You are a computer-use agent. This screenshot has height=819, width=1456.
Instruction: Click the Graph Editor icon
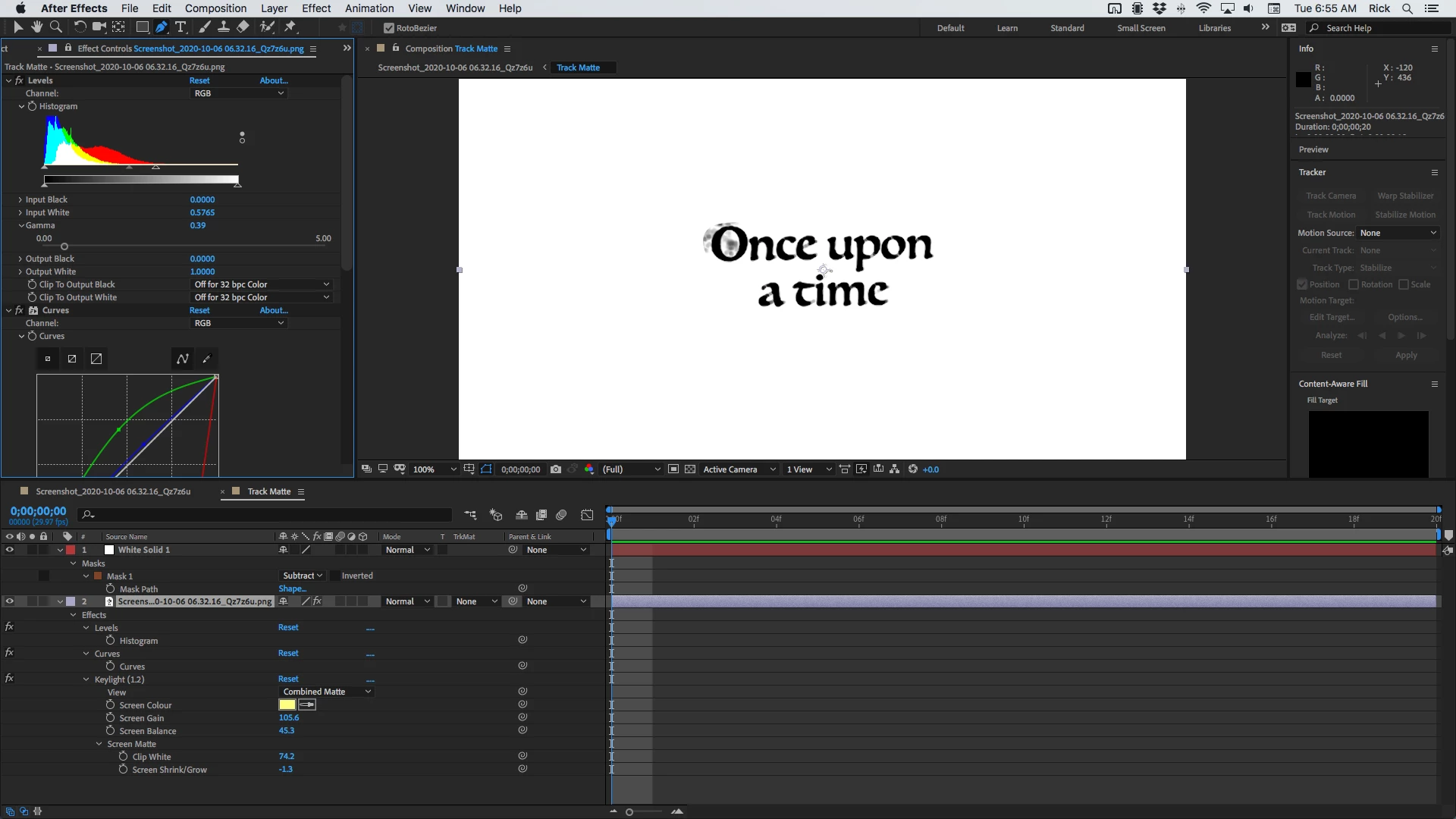[x=587, y=515]
